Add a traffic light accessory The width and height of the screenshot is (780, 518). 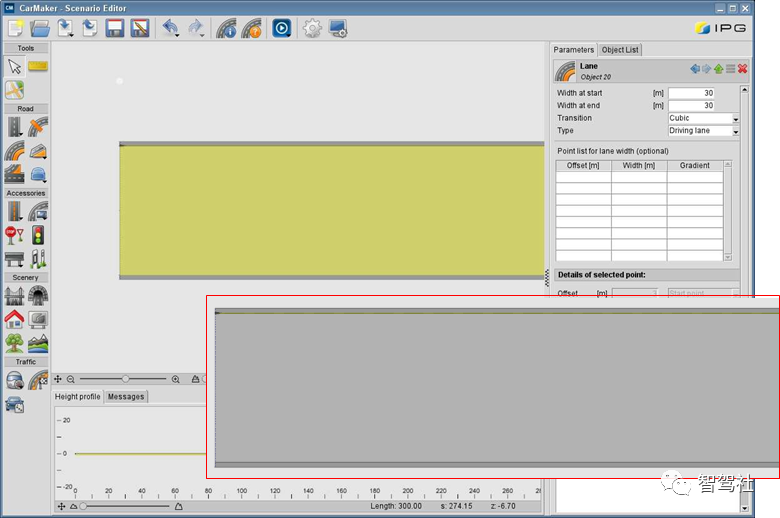tap(38, 235)
